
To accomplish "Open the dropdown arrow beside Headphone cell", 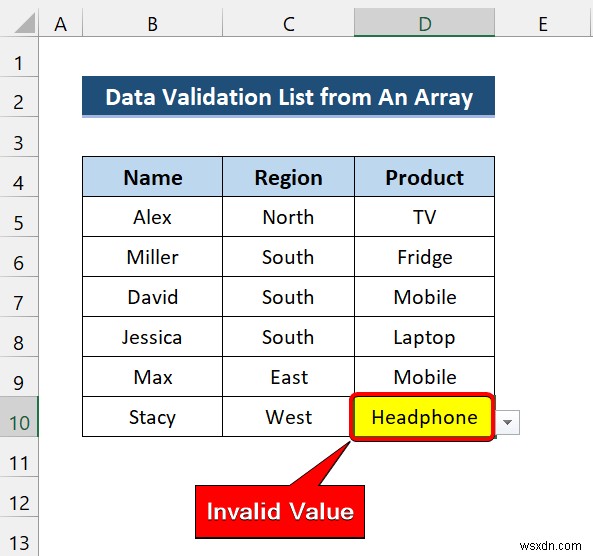I will 507,422.
